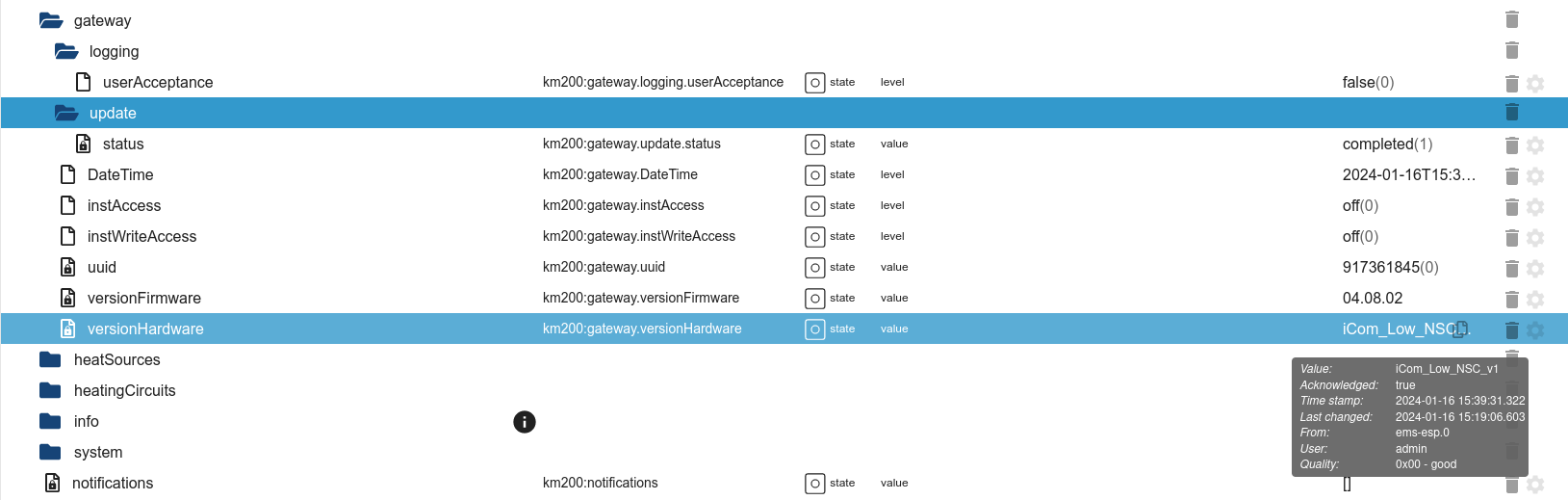Delete the uuid state with trash icon
Screen dimensions: 1568x500
pos(1512,269)
